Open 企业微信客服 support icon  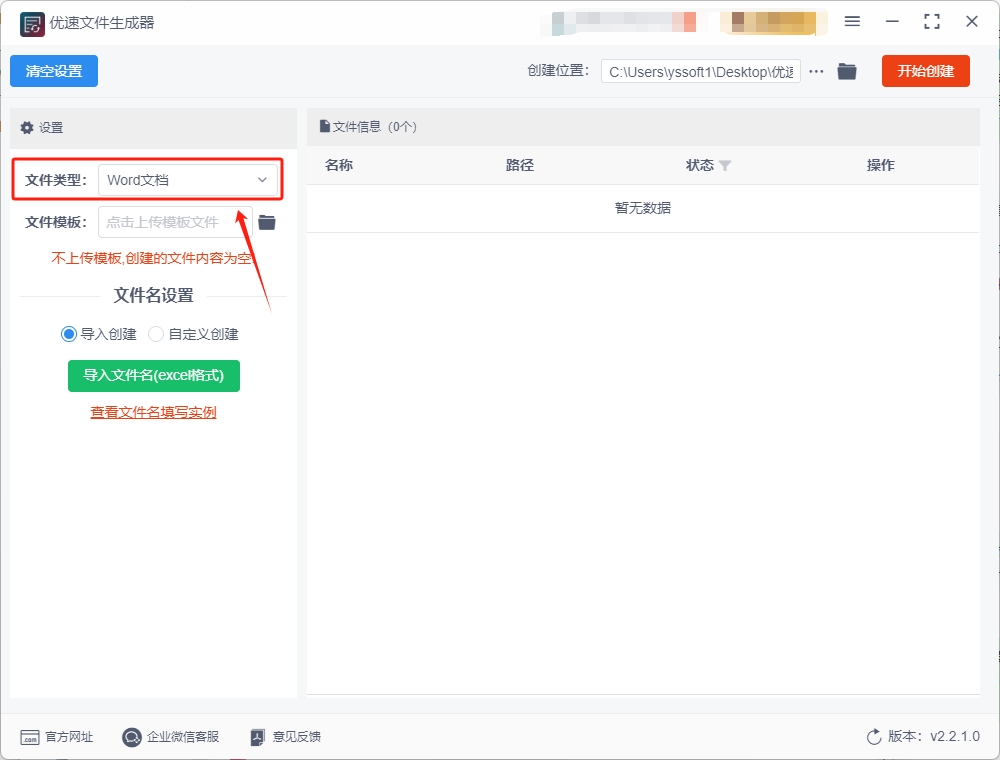(132, 737)
